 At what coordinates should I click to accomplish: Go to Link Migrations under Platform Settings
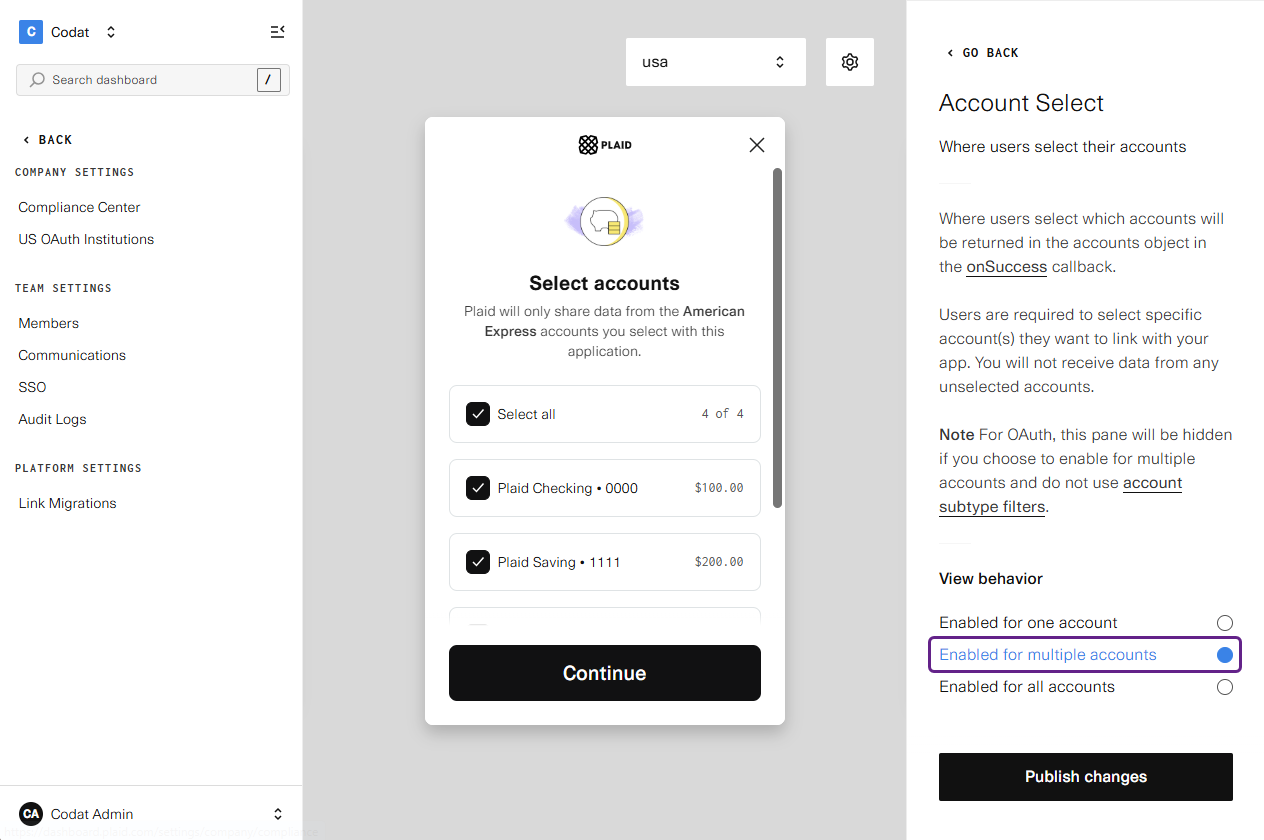[x=67, y=503]
